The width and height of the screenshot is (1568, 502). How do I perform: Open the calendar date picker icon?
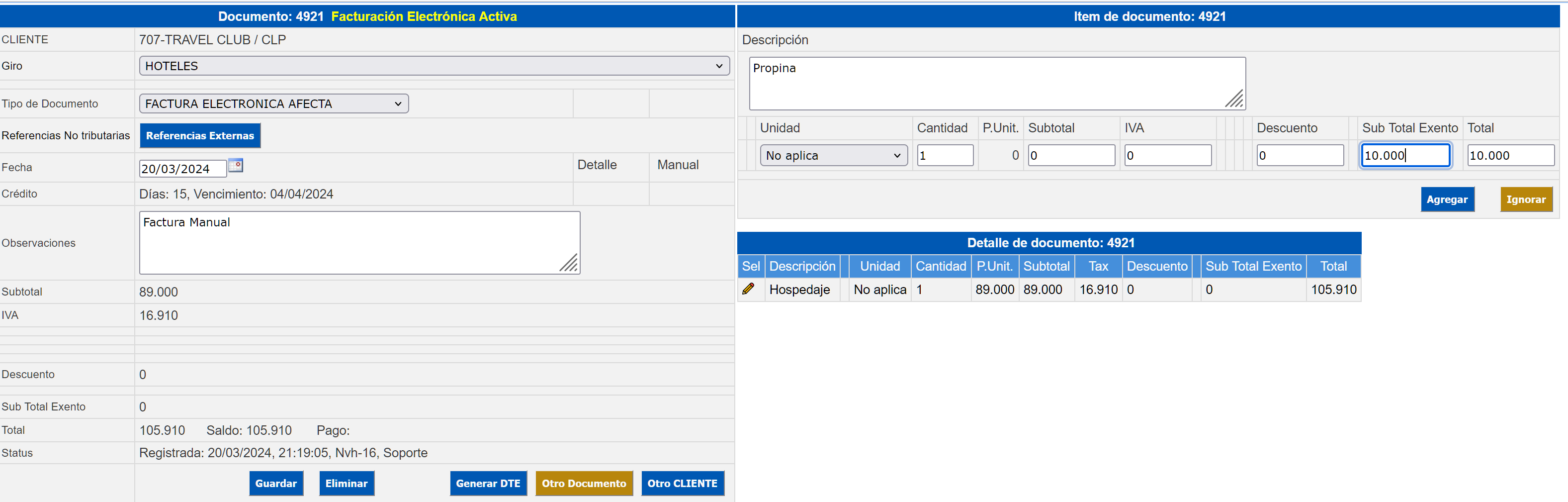[236, 165]
